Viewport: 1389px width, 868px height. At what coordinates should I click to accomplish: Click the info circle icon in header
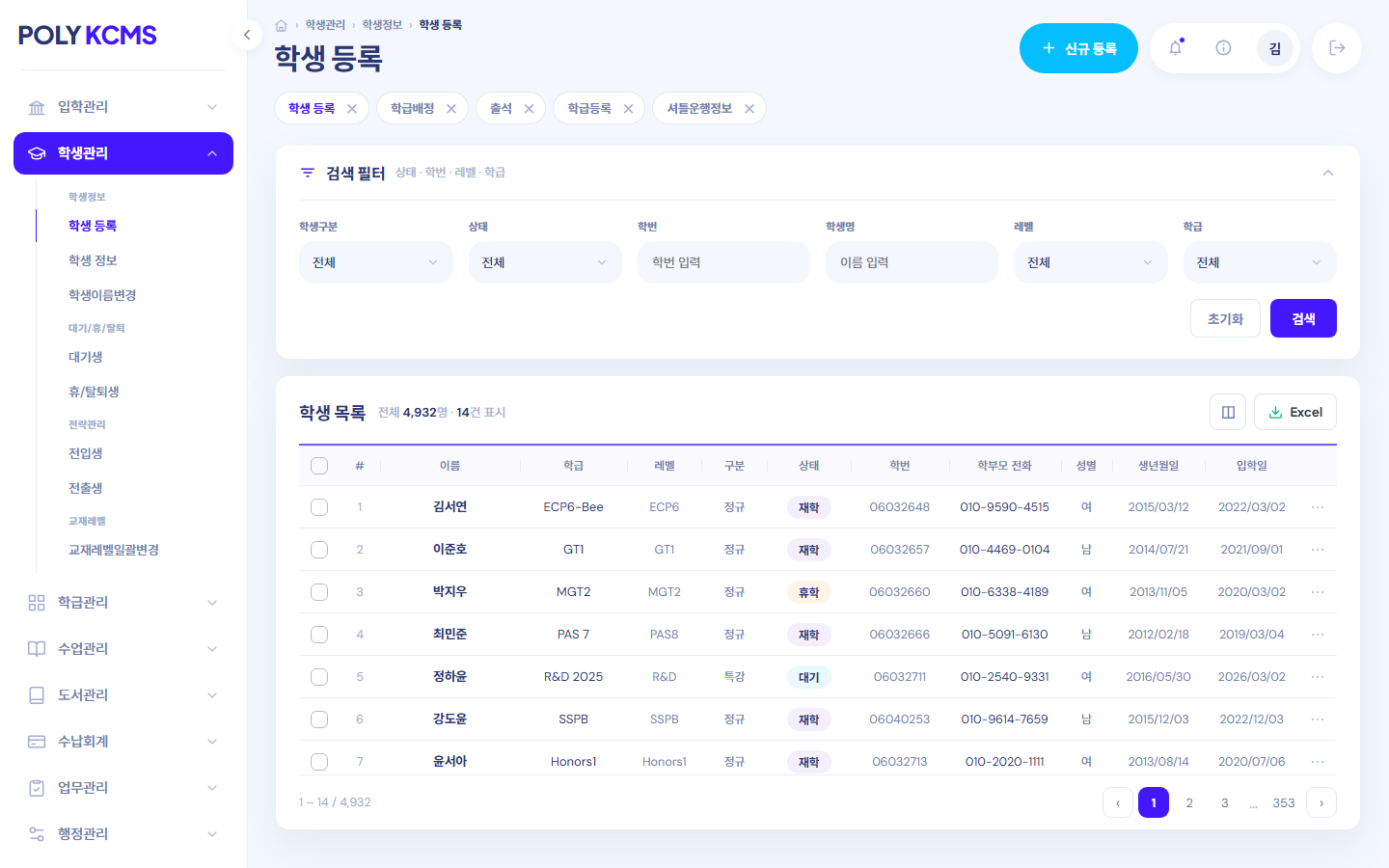1223,48
